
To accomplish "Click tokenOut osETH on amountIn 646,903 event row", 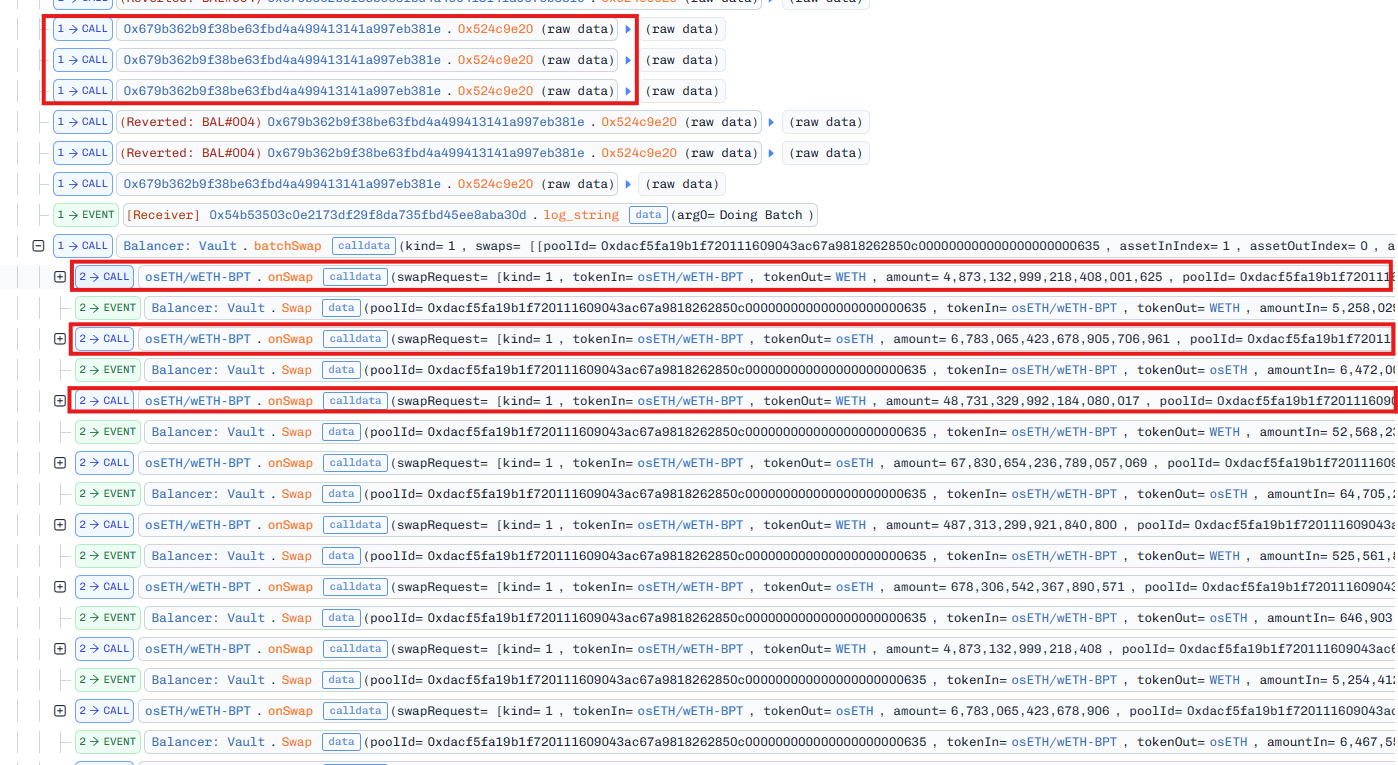I will [1229, 618].
